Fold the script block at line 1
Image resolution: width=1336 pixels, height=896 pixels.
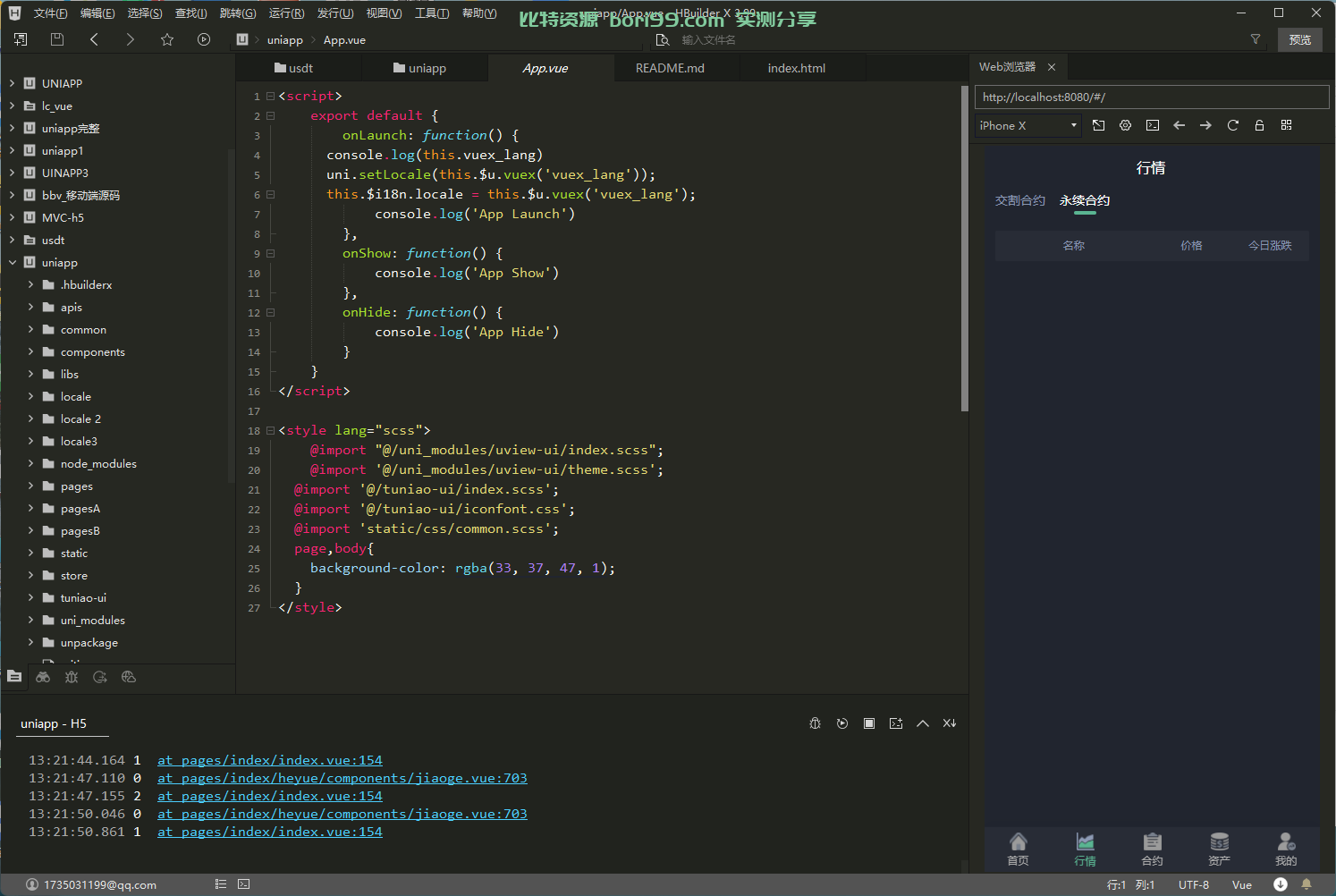[x=270, y=96]
